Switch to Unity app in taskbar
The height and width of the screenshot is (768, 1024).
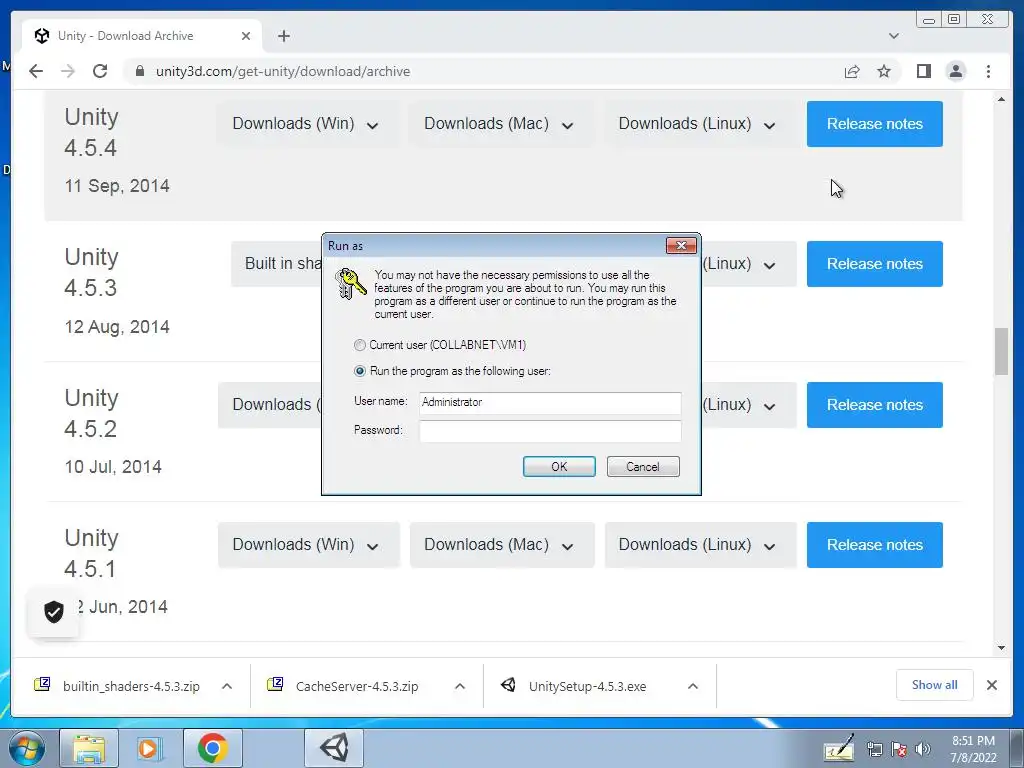(334, 748)
